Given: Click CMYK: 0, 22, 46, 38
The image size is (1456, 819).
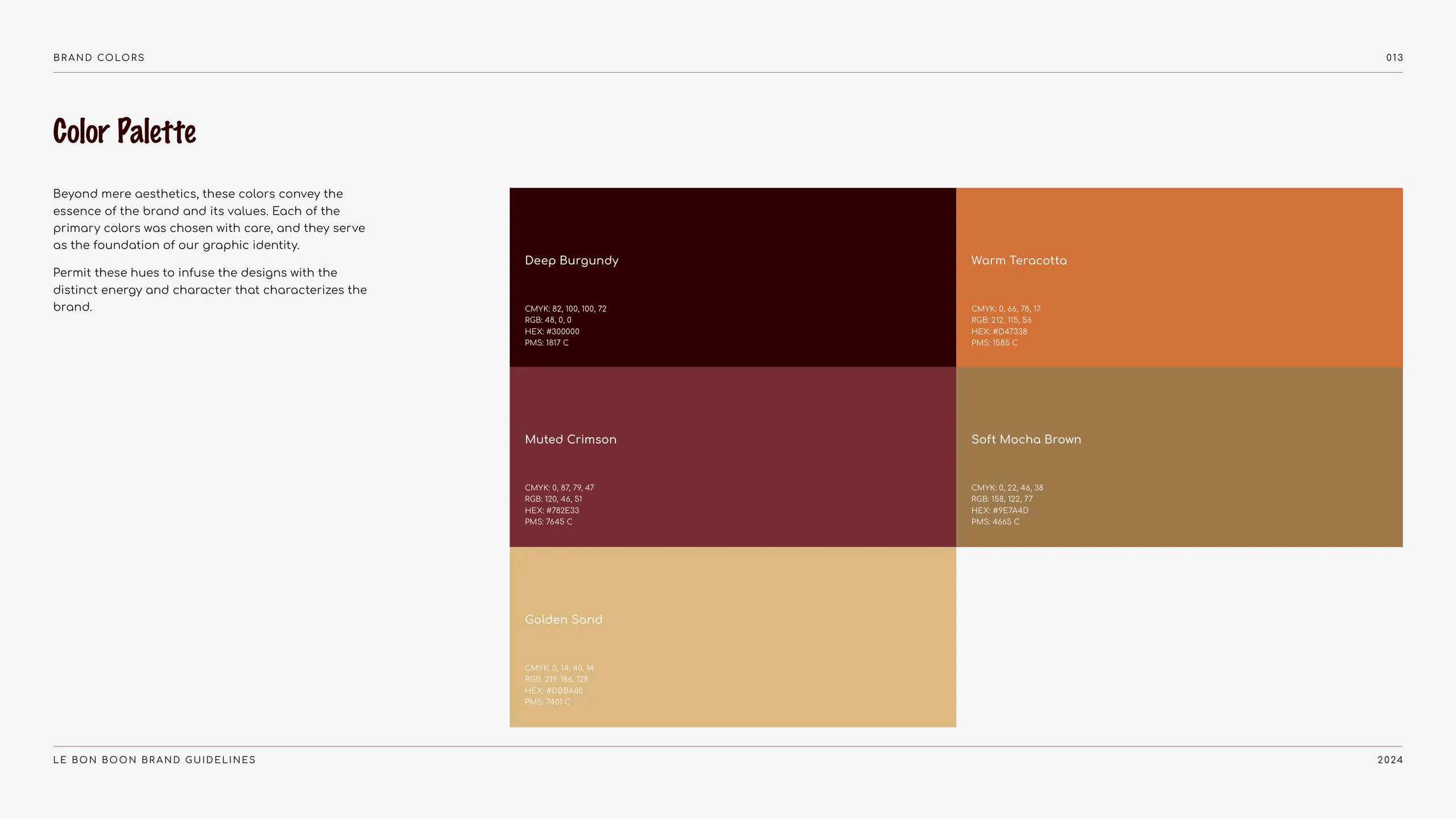Looking at the screenshot, I should point(1007,488).
